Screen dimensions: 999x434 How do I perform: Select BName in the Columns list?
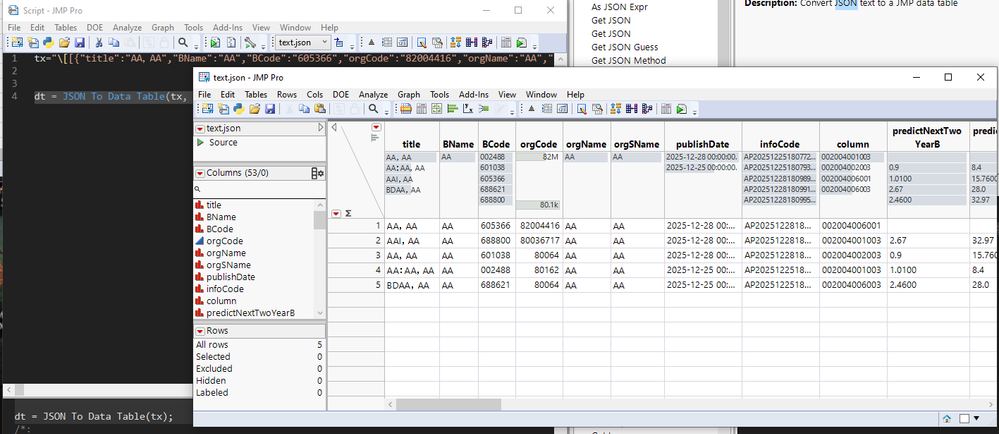[x=221, y=217]
